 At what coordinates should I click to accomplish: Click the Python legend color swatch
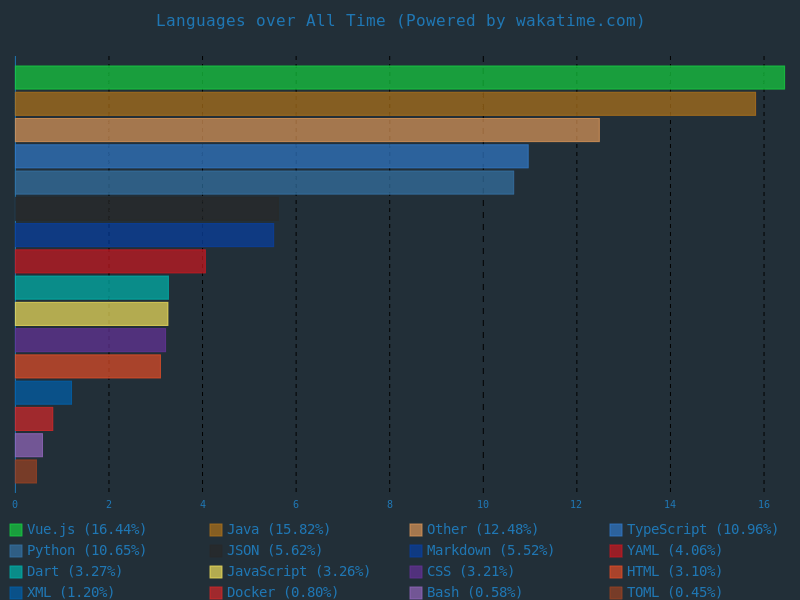click(x=16, y=551)
